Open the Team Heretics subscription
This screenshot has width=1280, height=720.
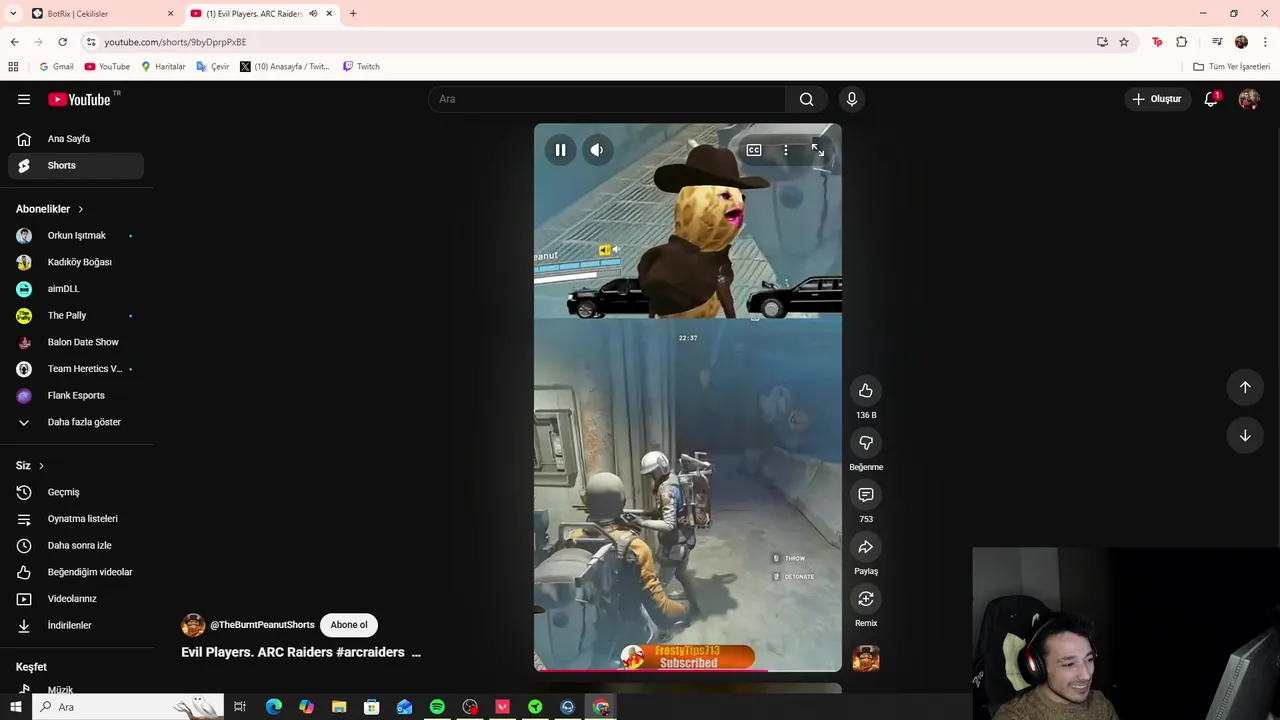coord(76,369)
